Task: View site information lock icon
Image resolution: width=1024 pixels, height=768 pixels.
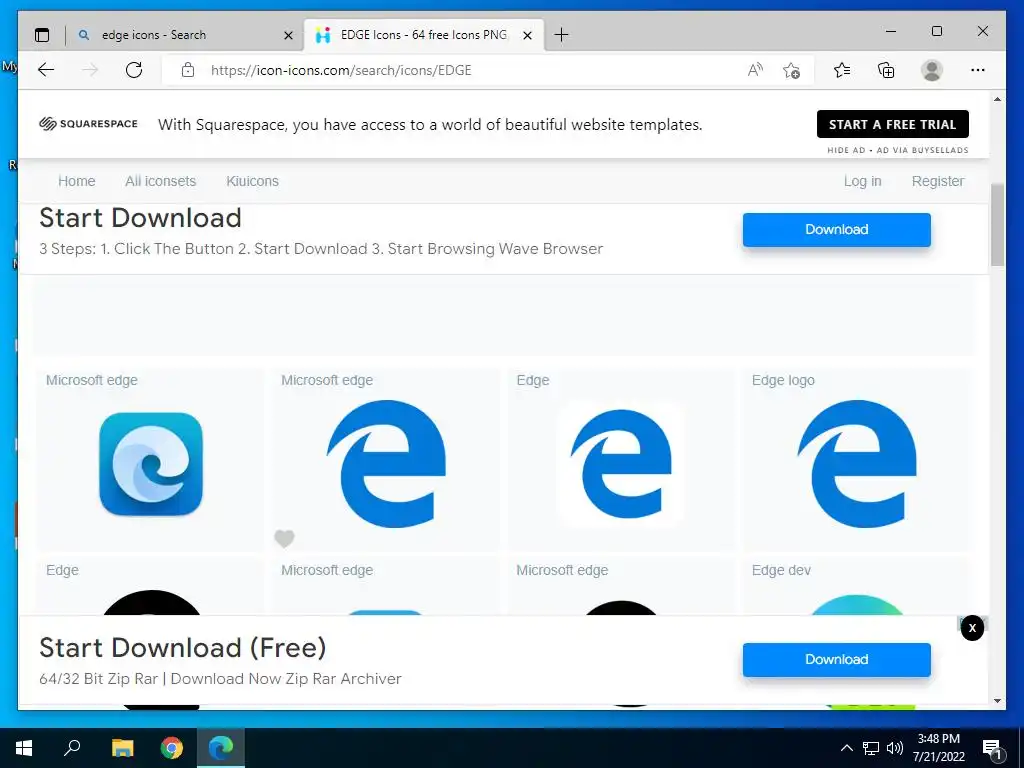Action: point(187,70)
